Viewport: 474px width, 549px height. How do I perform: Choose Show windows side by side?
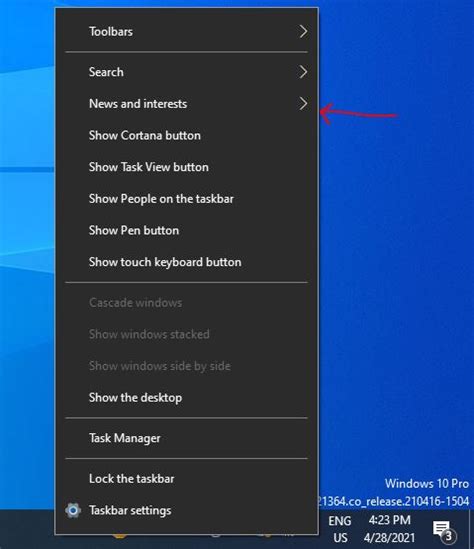coord(186,366)
